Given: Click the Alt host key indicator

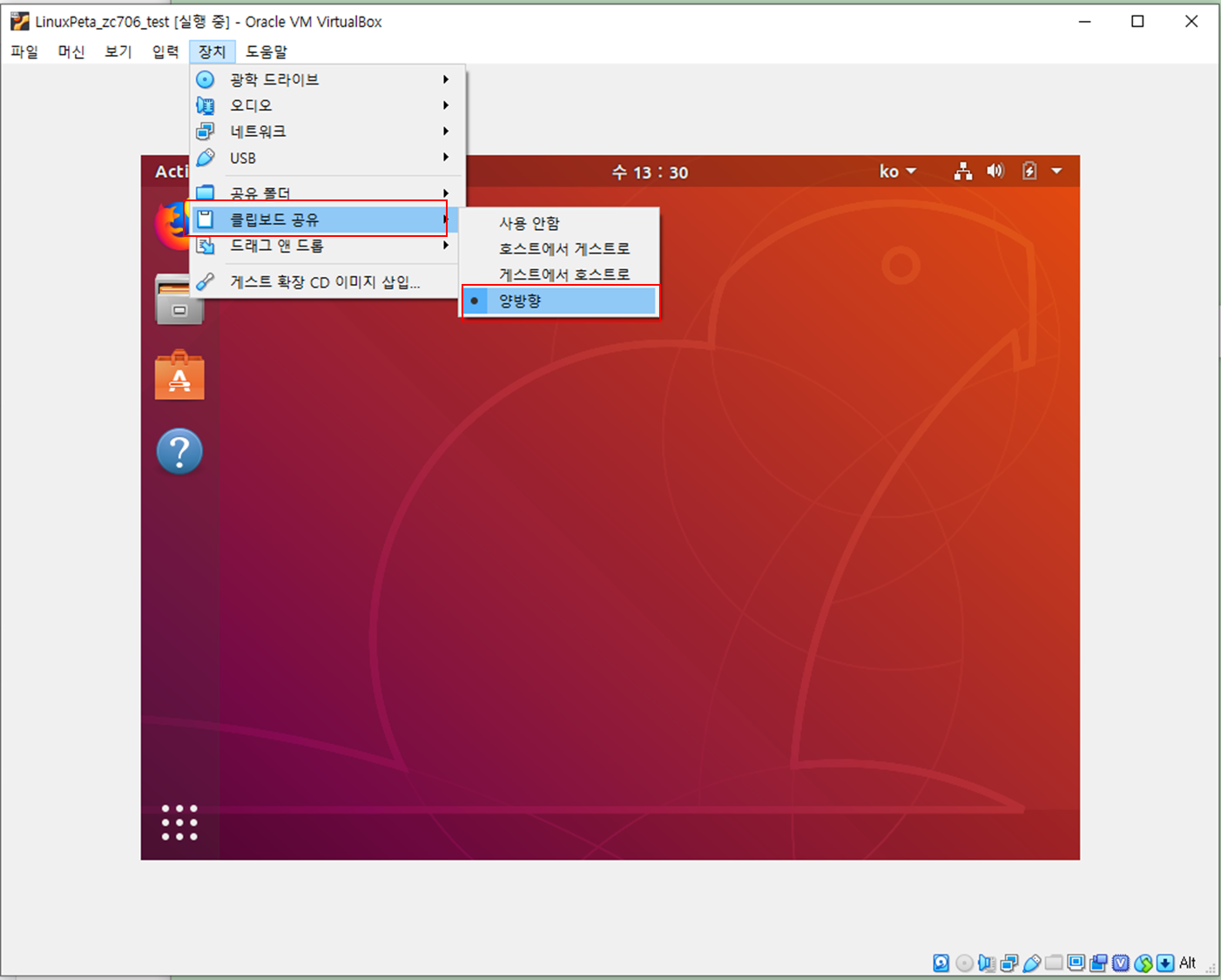Looking at the screenshot, I should (1188, 963).
